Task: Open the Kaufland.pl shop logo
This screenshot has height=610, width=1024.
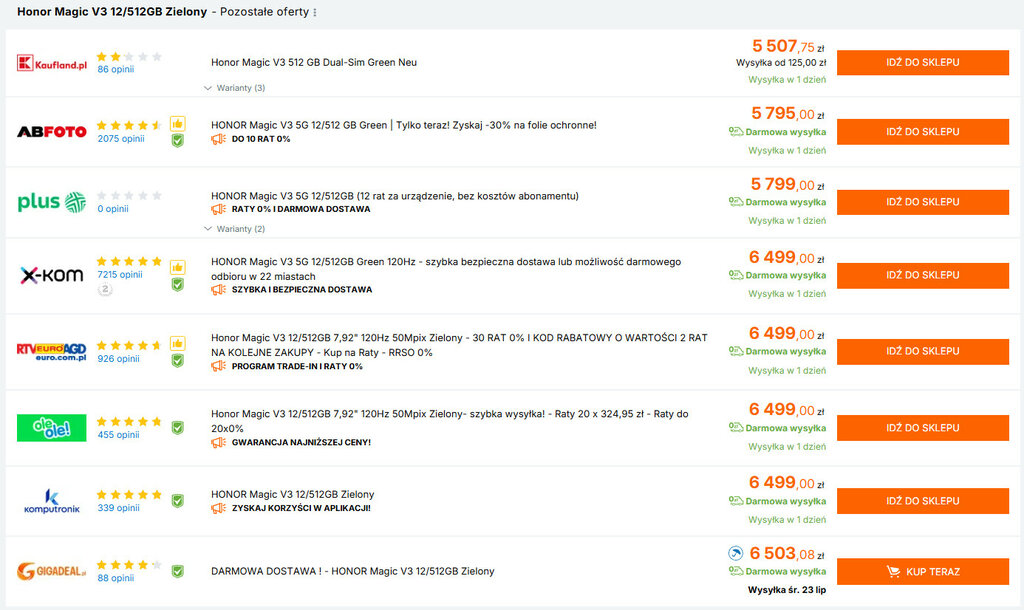Action: (51, 63)
